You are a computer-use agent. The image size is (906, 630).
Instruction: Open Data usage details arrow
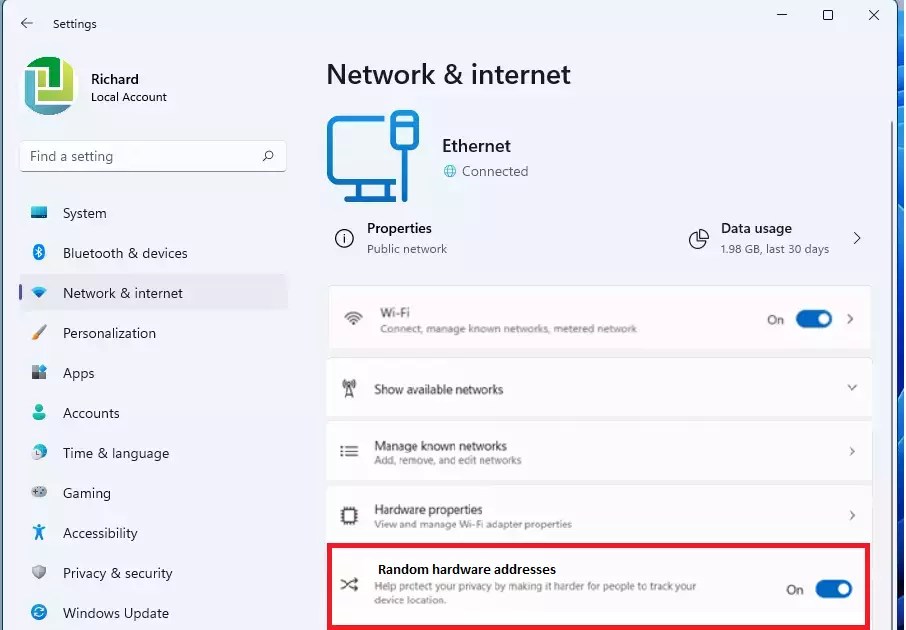[857, 238]
